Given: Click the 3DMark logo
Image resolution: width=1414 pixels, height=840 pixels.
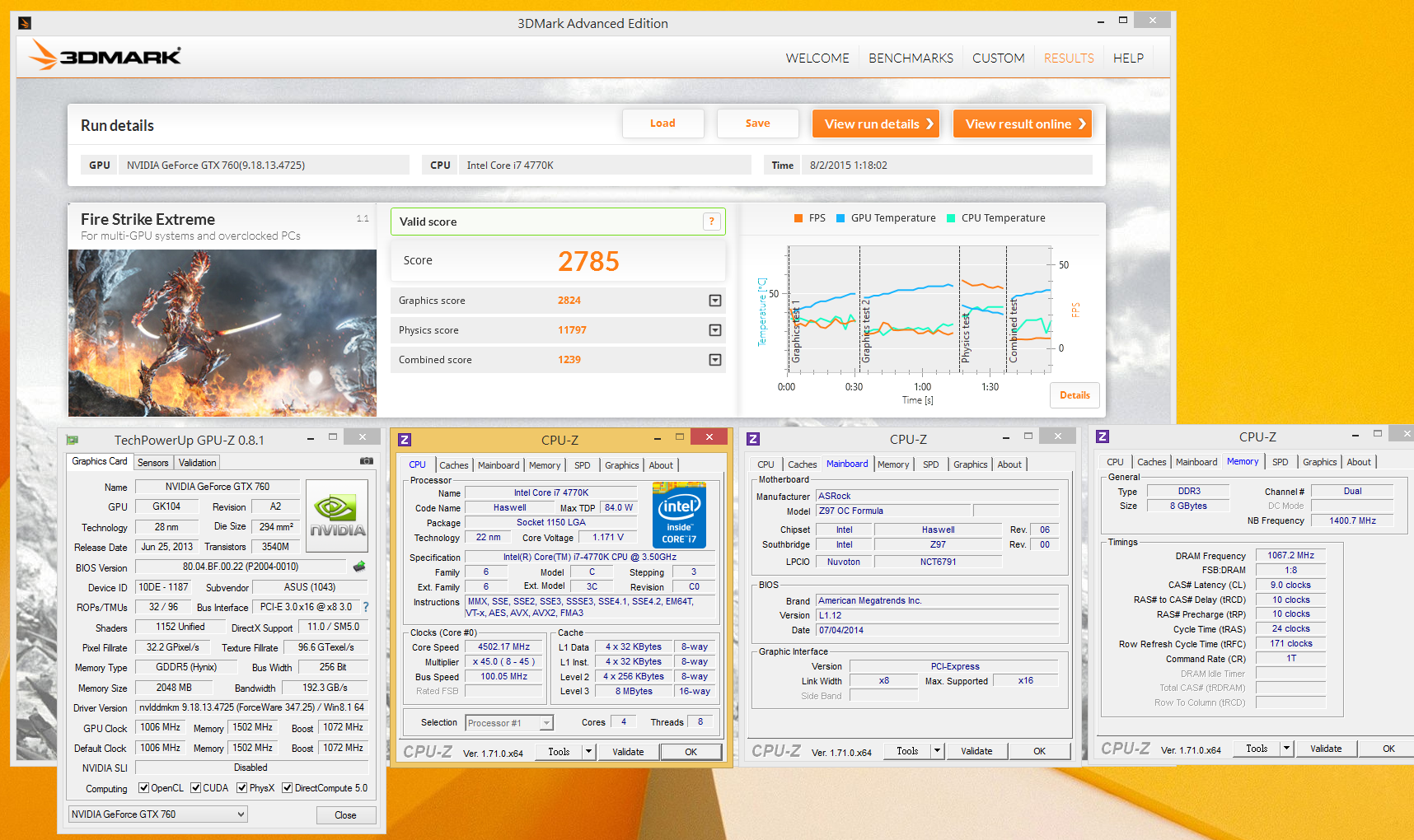Looking at the screenshot, I should (105, 55).
